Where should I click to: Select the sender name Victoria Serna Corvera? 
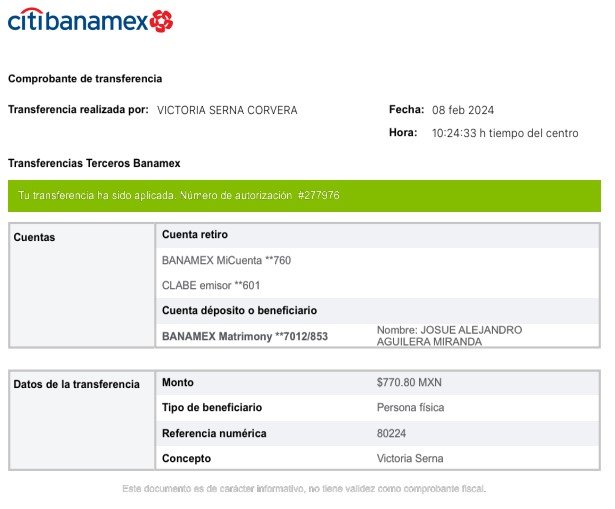[227, 110]
